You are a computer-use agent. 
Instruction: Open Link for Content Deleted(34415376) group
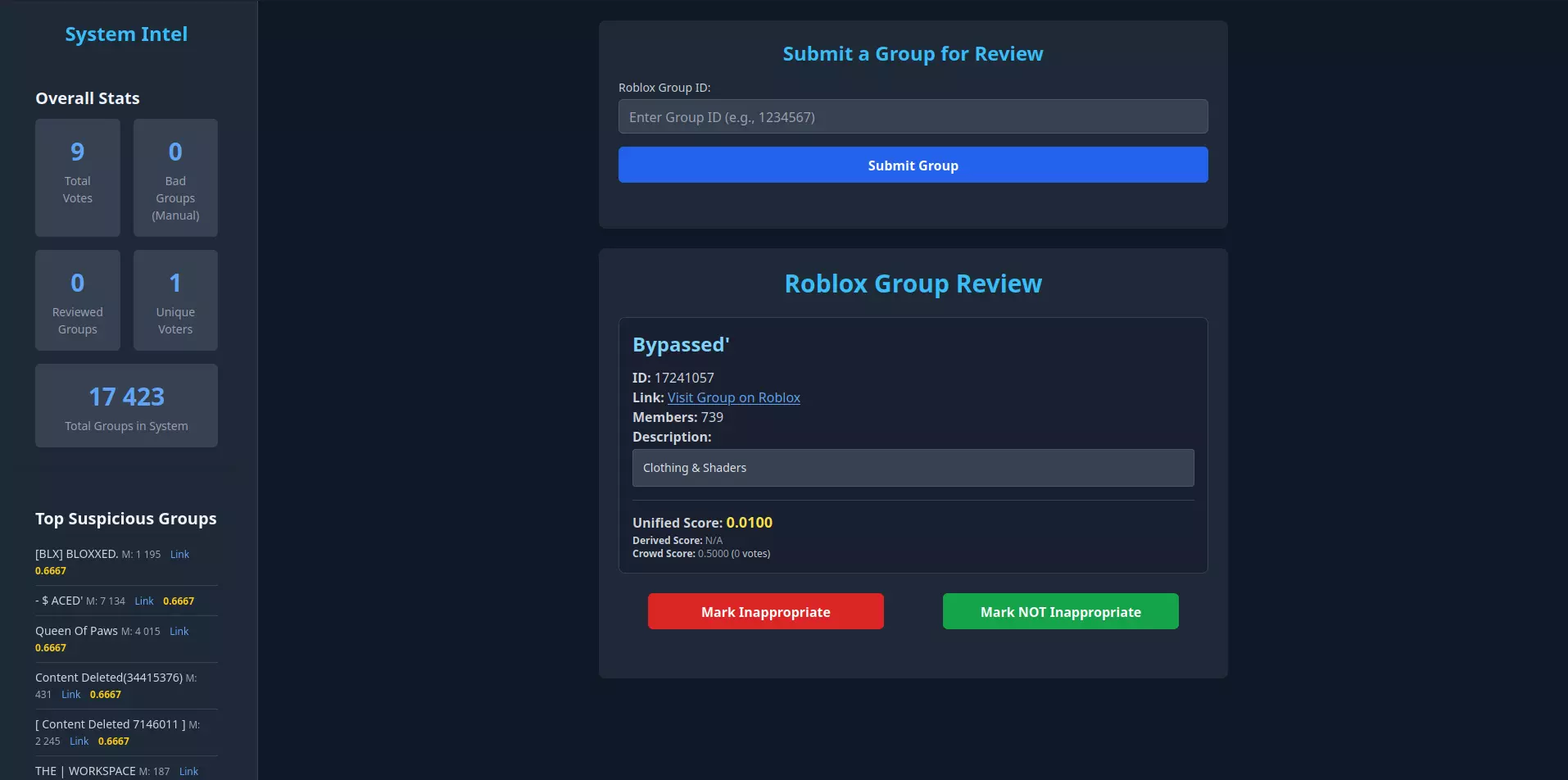pos(71,695)
